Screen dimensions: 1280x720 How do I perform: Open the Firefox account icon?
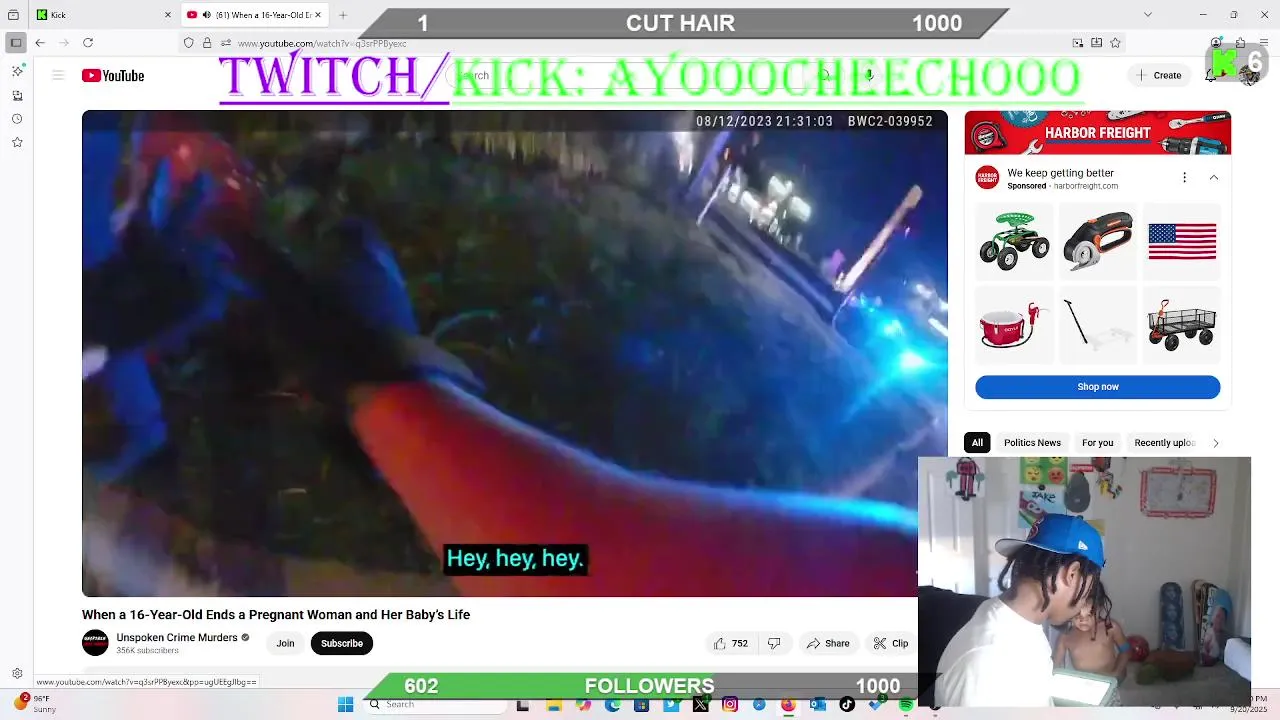click(x=1216, y=43)
